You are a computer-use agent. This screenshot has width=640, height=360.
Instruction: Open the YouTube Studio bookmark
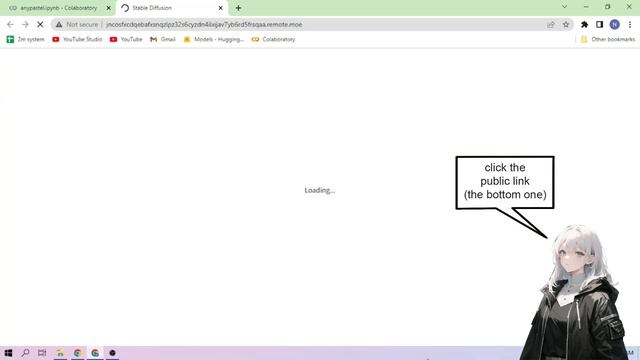[x=77, y=39]
